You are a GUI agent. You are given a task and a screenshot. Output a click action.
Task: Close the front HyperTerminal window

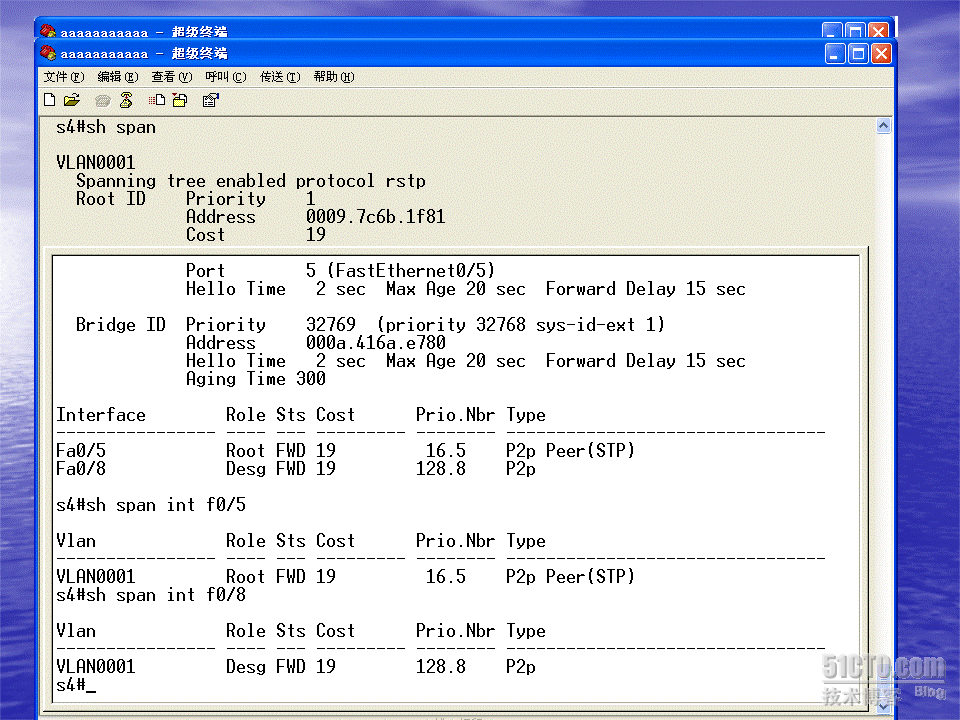[x=882, y=54]
